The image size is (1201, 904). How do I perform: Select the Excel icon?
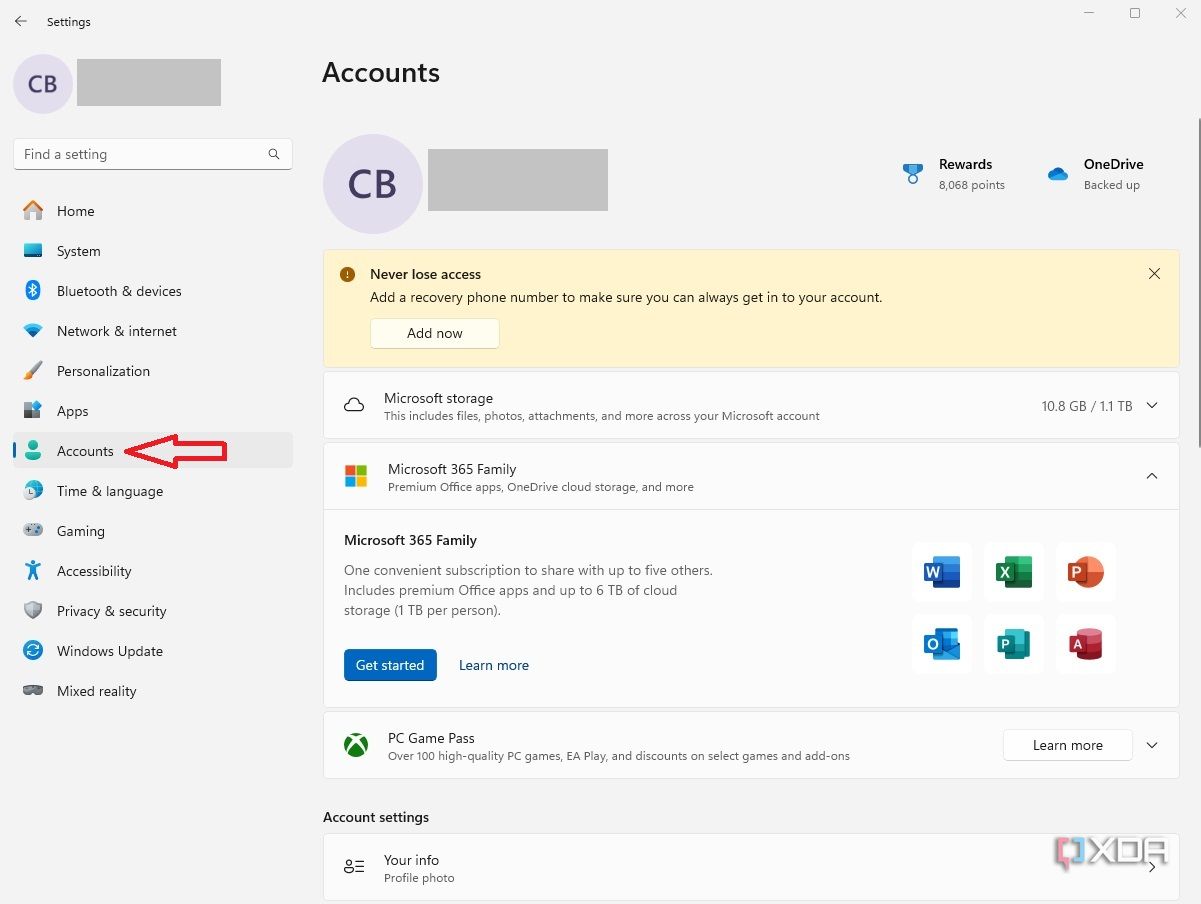1013,571
